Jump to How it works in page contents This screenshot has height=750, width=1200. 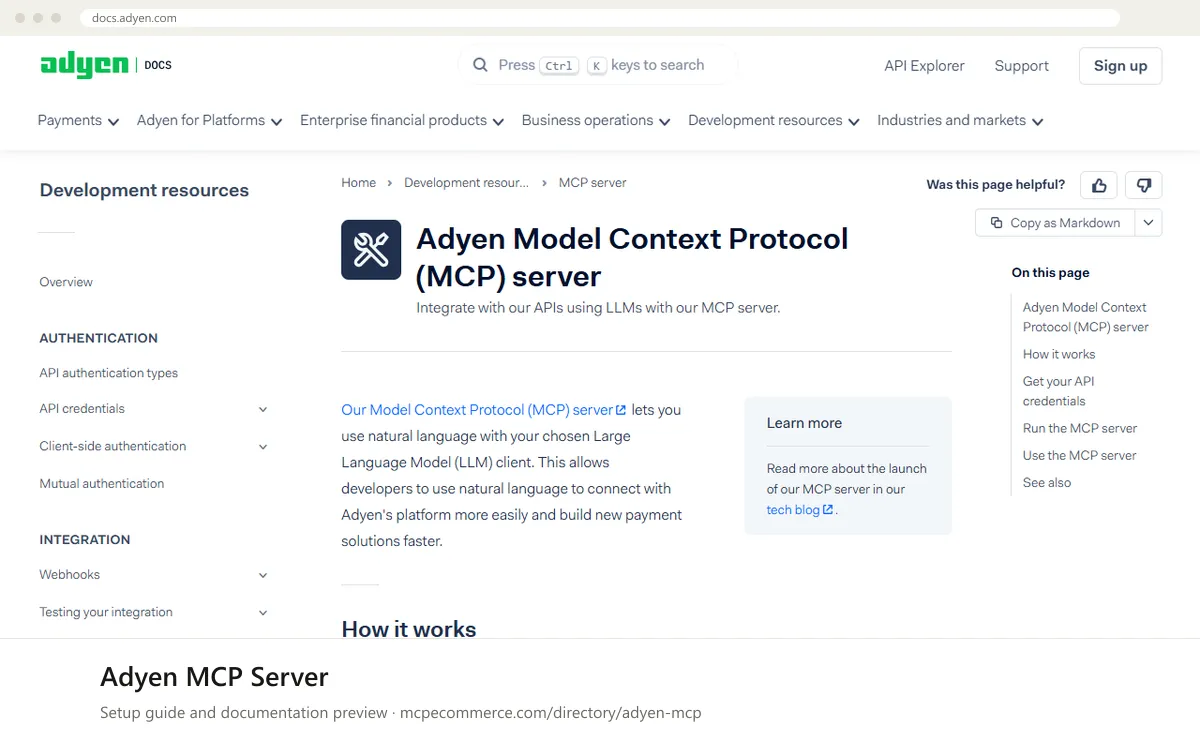coord(1059,354)
